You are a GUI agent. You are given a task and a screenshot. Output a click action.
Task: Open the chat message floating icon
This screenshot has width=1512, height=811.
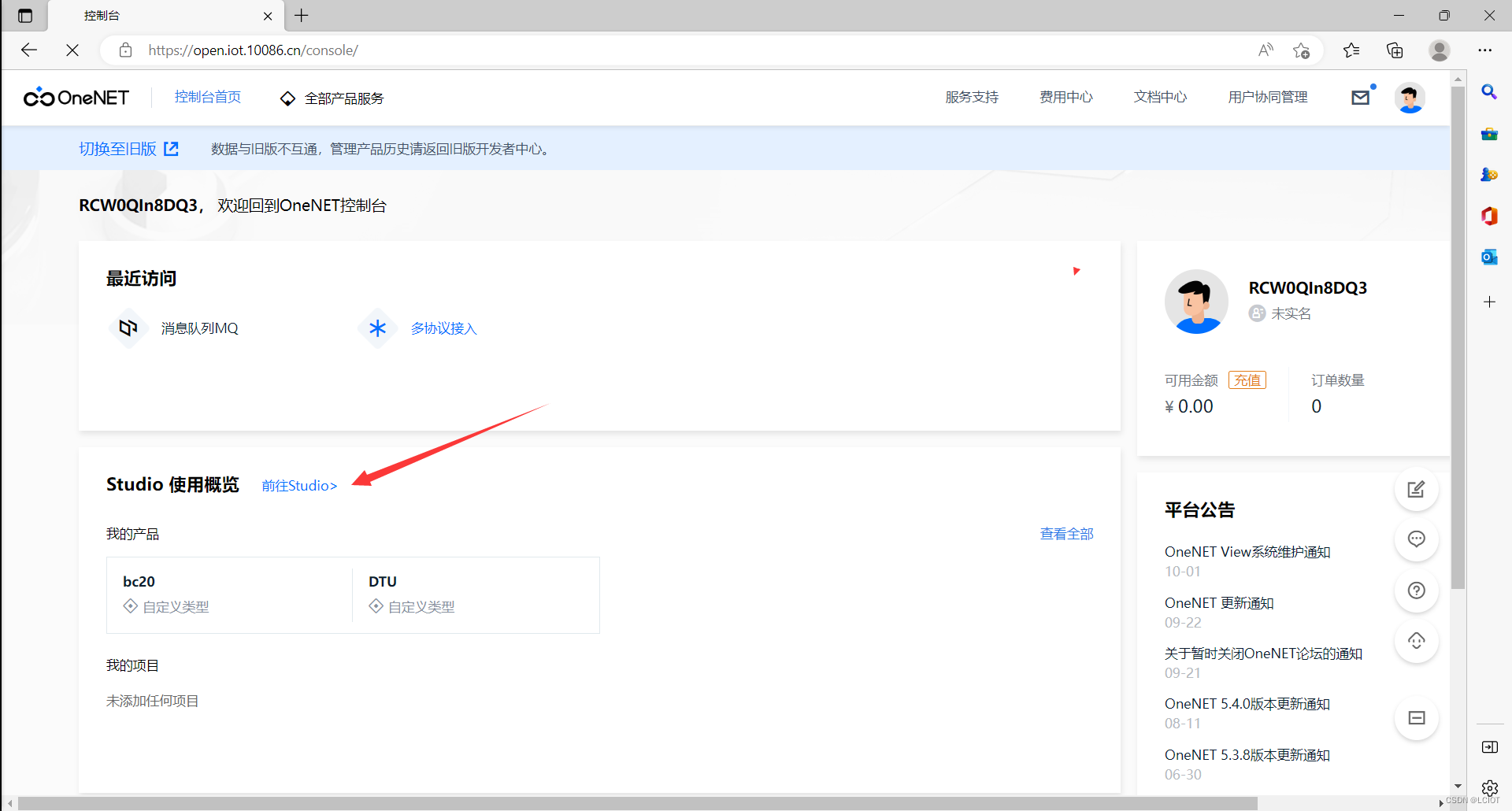coord(1416,539)
